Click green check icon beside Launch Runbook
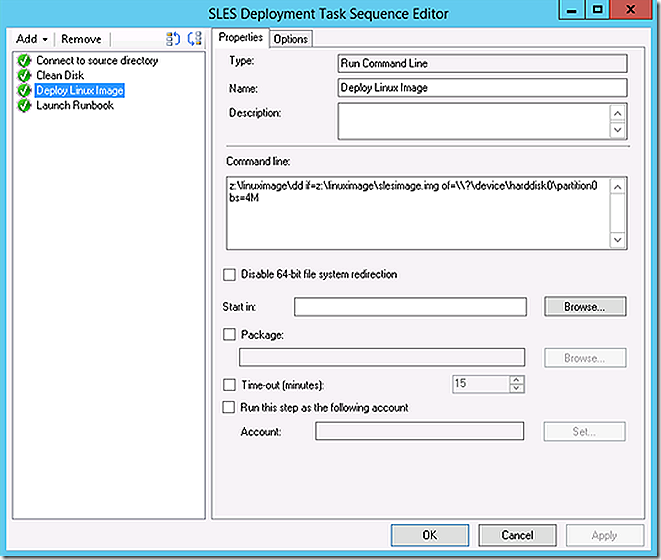The height and width of the screenshot is (560, 661). point(24,105)
